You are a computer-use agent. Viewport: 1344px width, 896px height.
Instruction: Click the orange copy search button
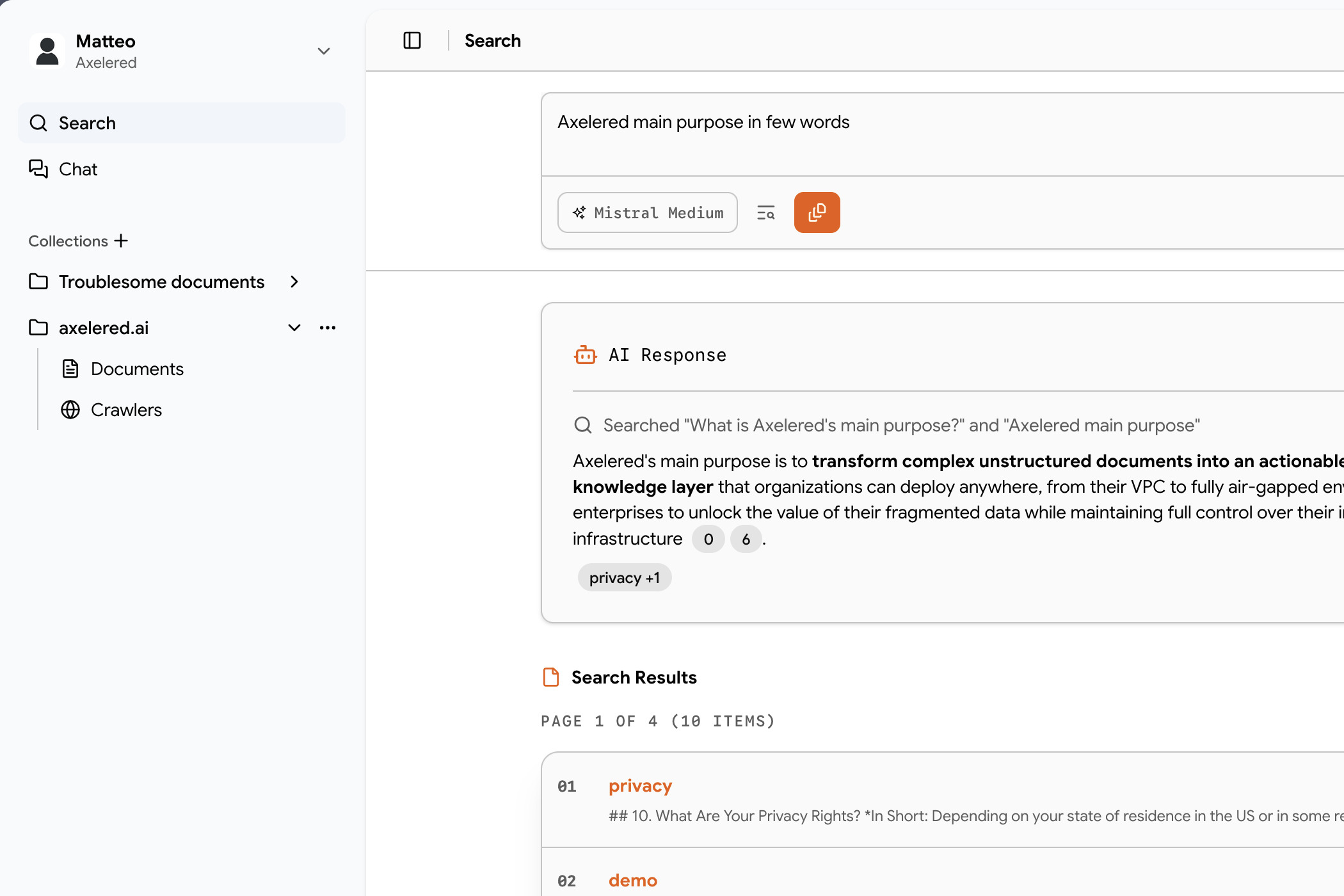817,212
